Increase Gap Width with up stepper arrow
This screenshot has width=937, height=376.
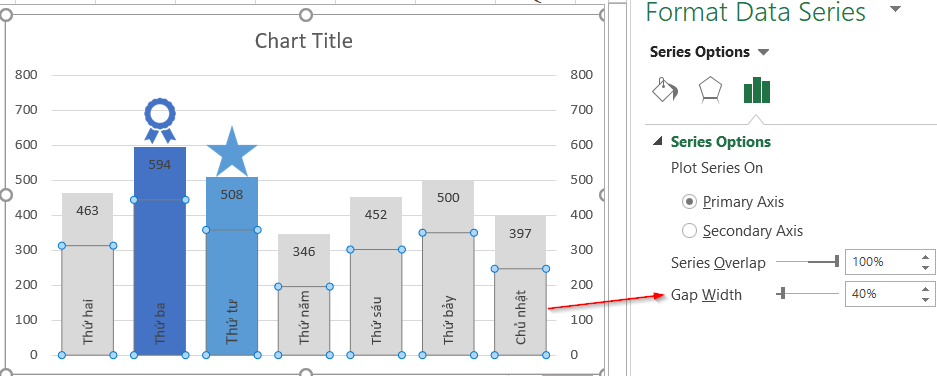(926, 289)
